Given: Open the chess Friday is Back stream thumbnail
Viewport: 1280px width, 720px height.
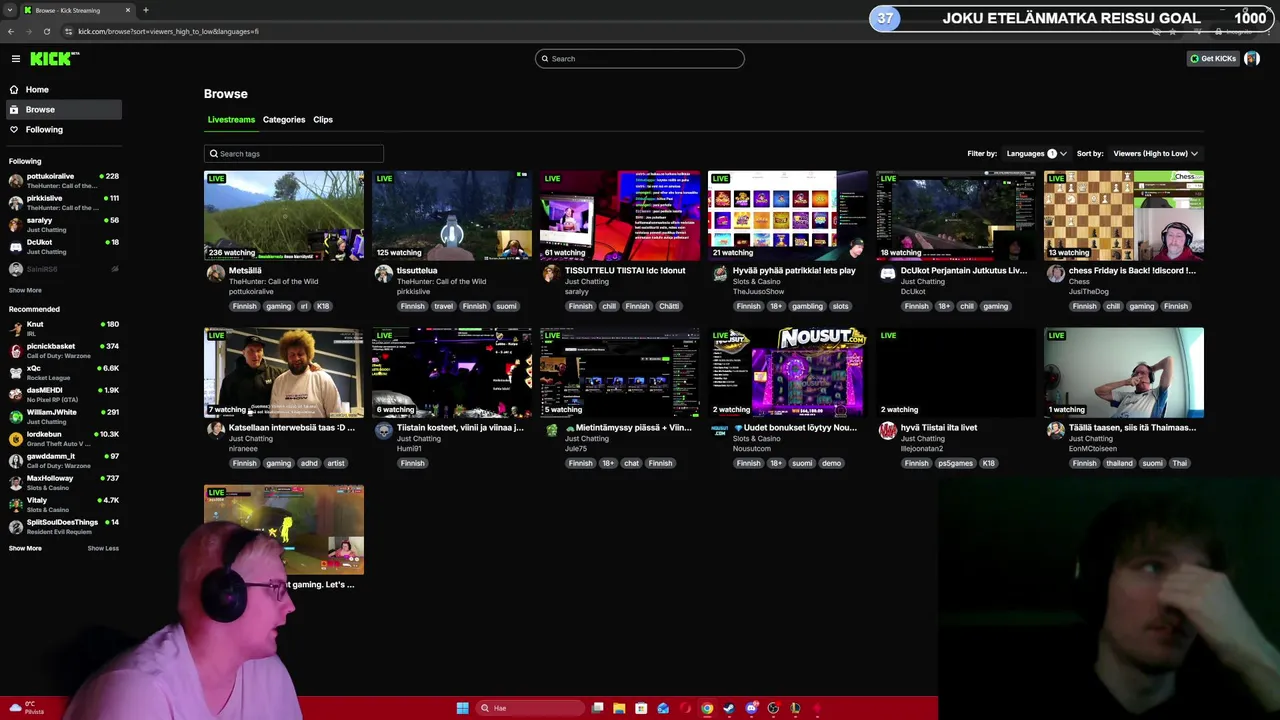Looking at the screenshot, I should click(1124, 215).
